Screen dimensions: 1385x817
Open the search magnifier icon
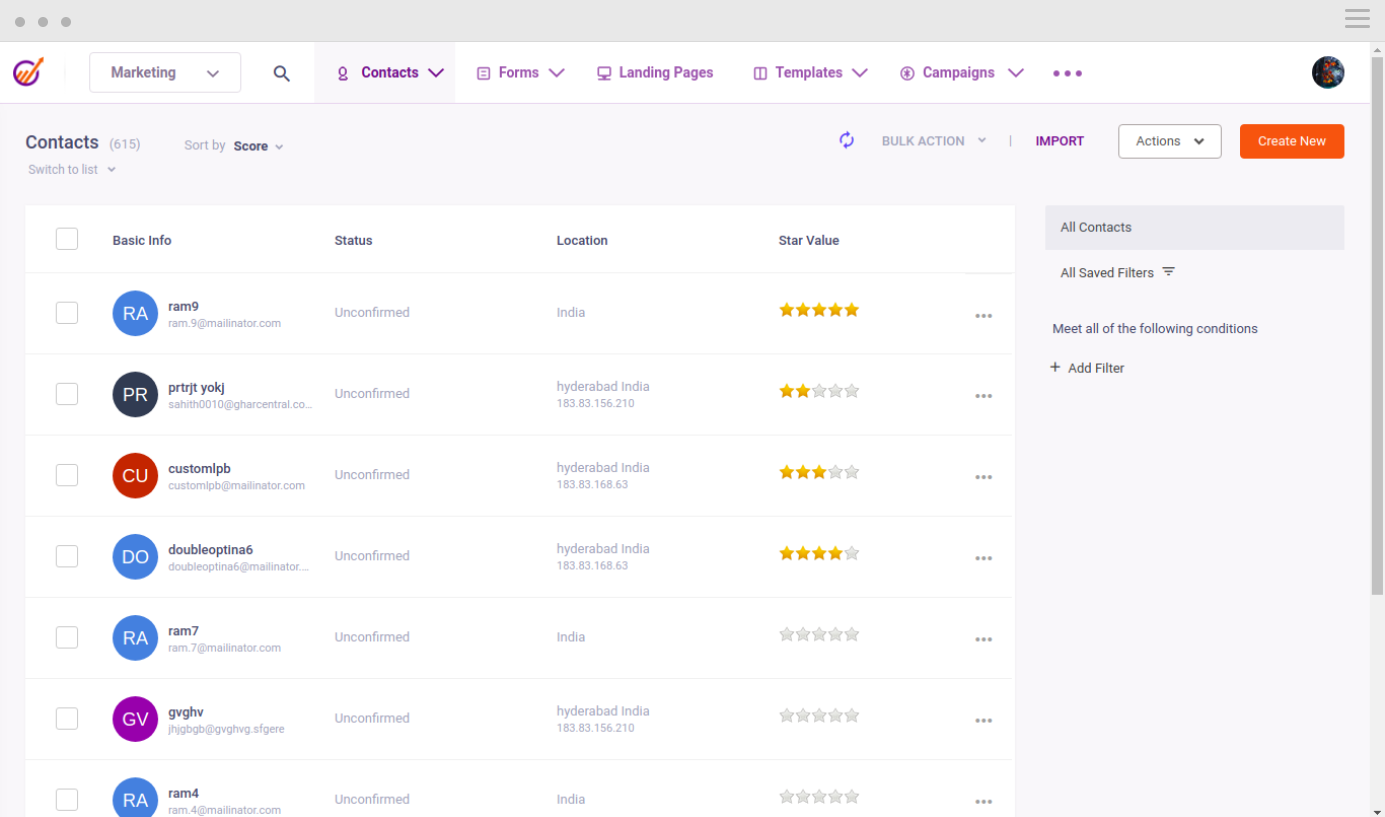282,73
